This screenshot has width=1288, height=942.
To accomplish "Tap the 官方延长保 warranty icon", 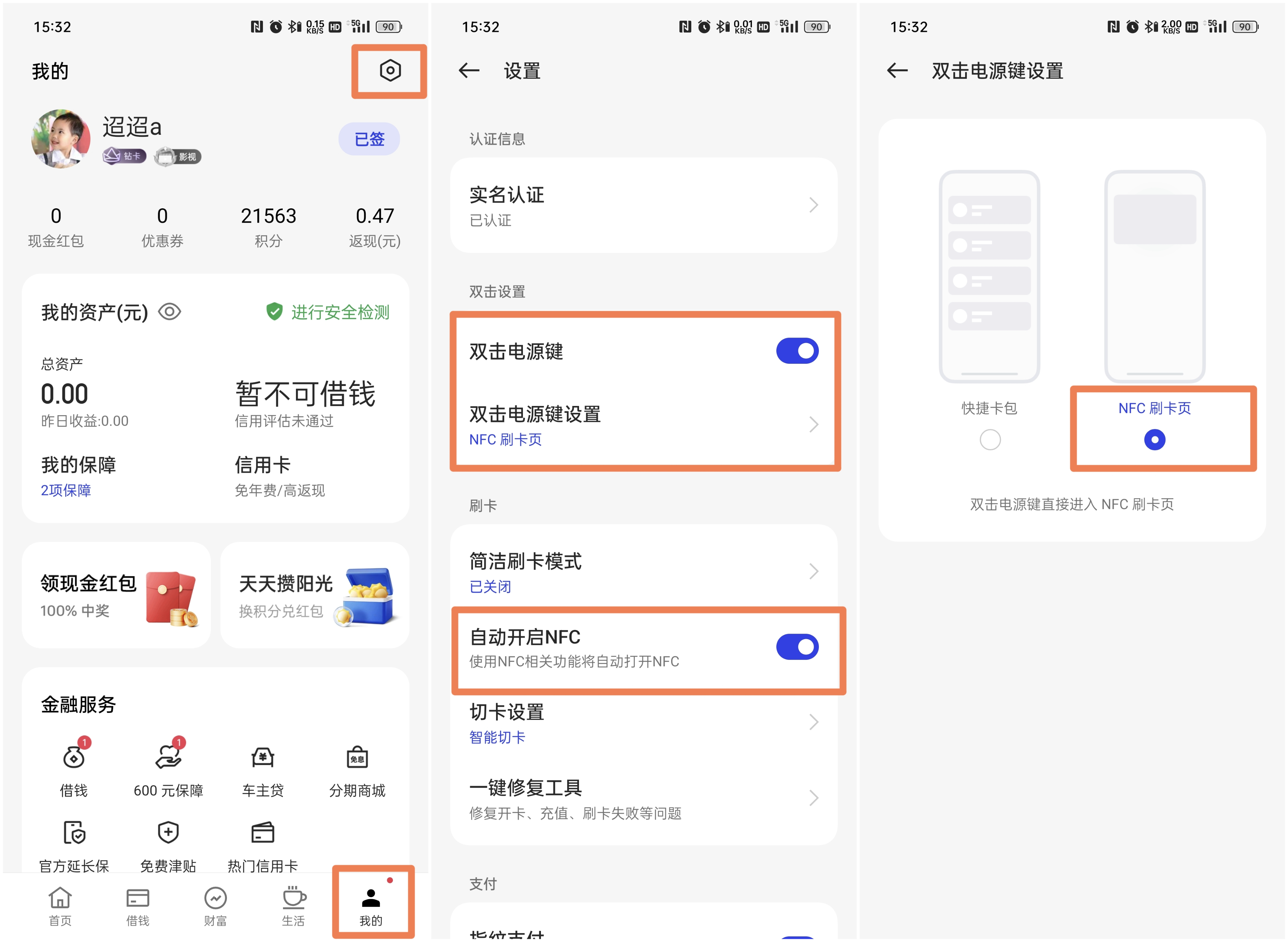I will click(x=74, y=833).
